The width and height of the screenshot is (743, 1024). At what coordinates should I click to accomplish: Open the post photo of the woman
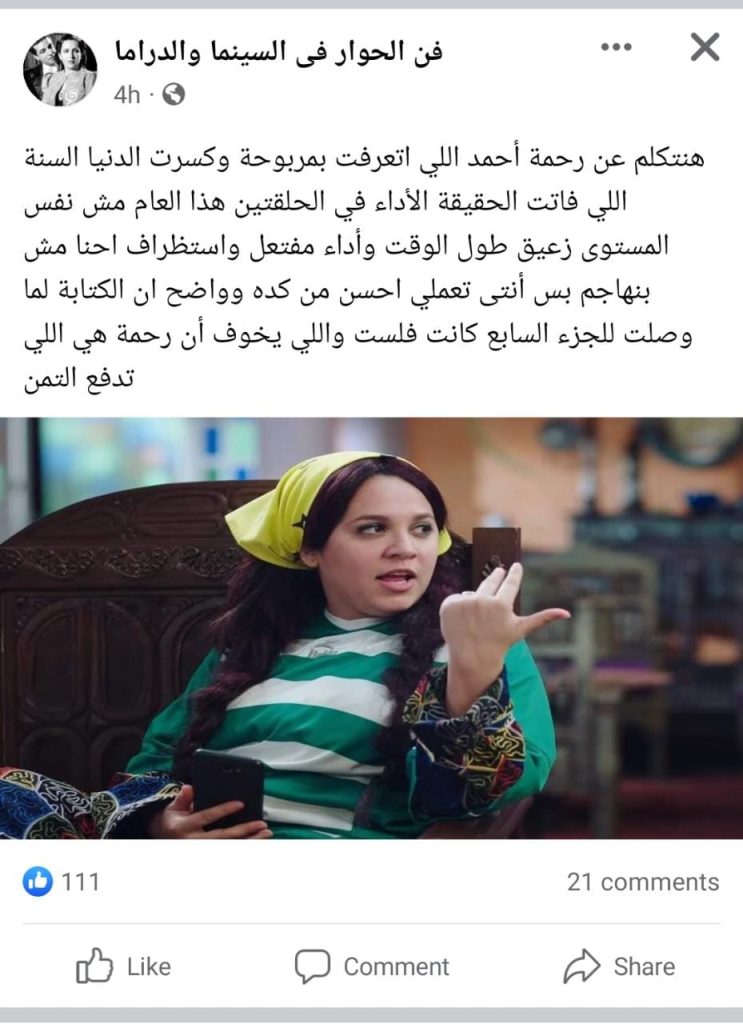pyautogui.click(x=372, y=628)
